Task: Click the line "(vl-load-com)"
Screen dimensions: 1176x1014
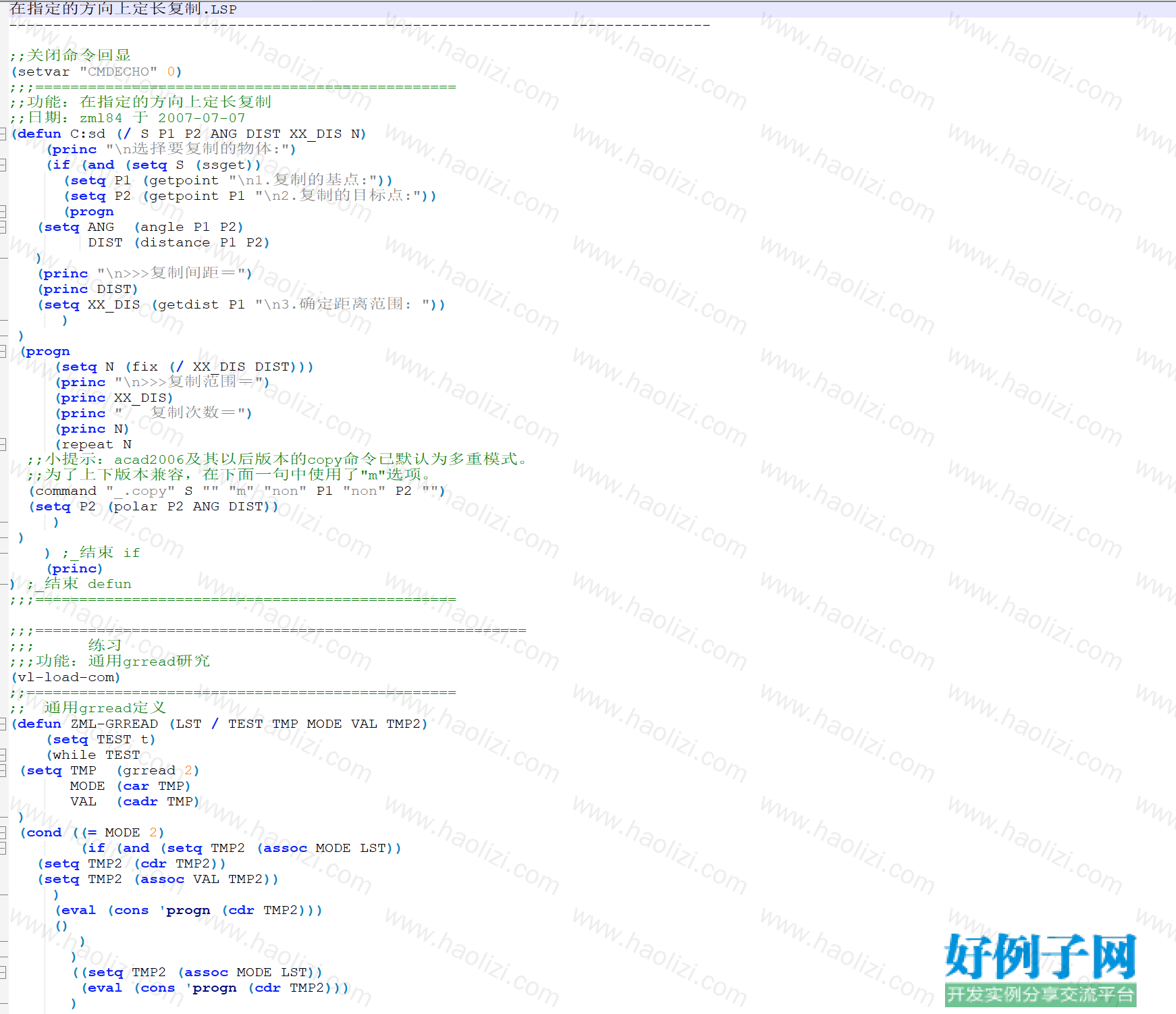Action: tap(65, 677)
